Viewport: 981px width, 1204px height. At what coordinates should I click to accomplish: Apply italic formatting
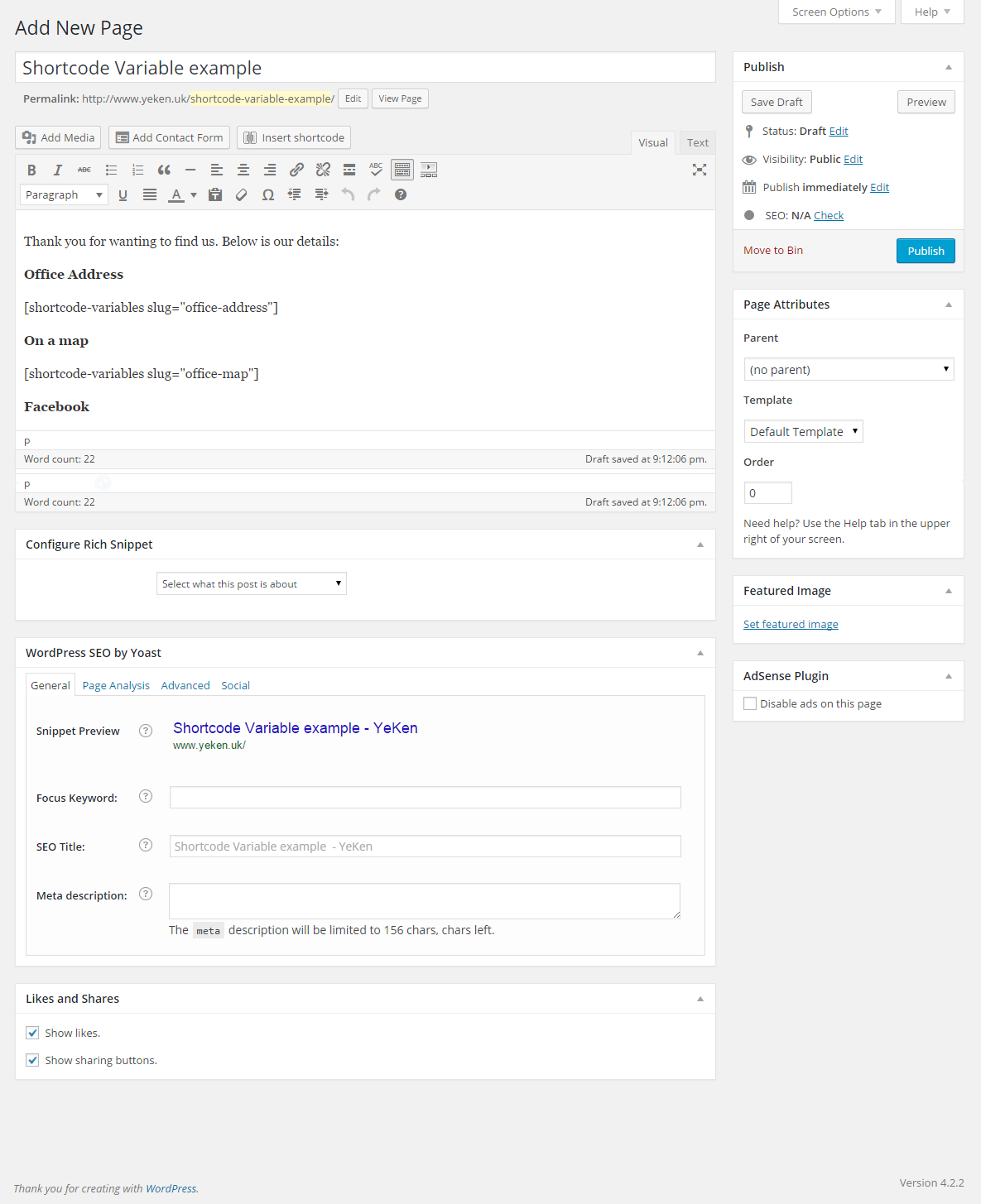(58, 170)
